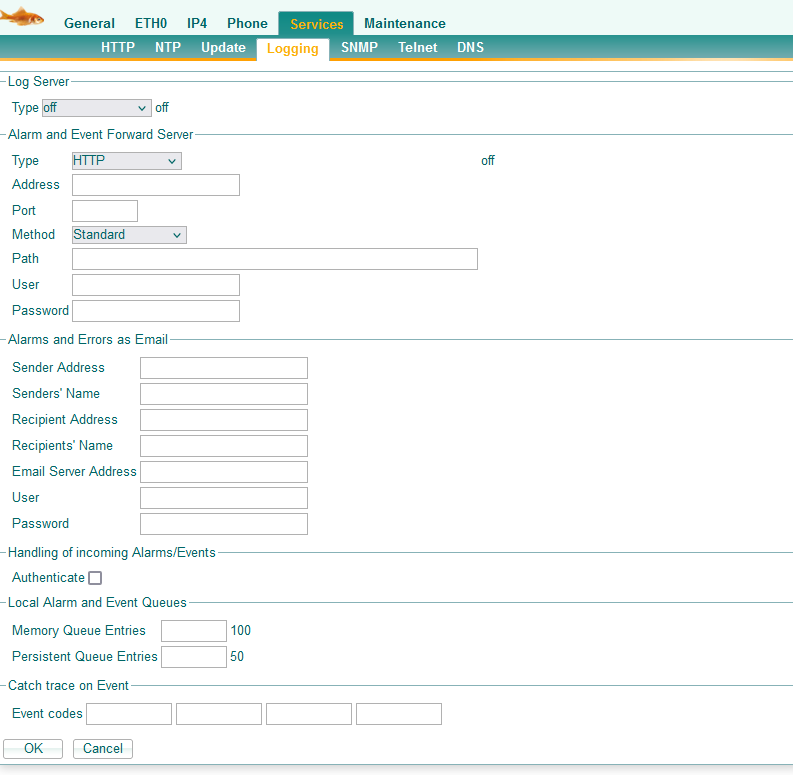Open the HTTP services subtab

(x=118, y=48)
